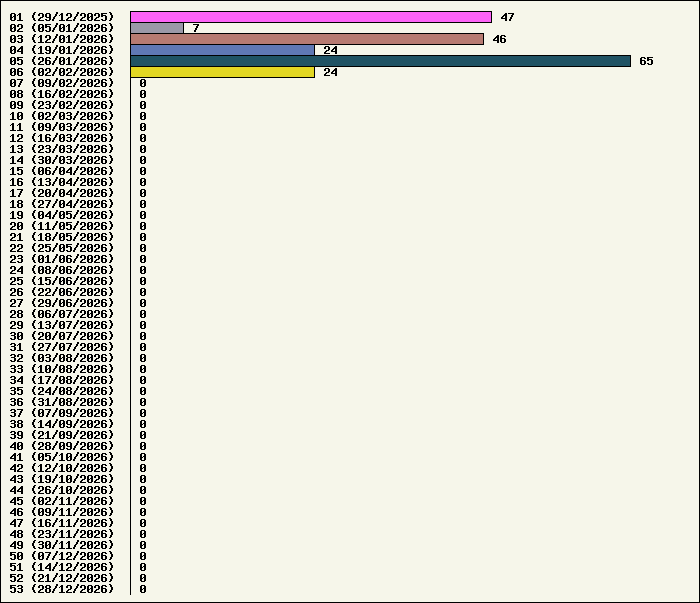Screen dimensions: 700x603
Task: Select the row label 14 (30/03/2026)
Action: 62,160
